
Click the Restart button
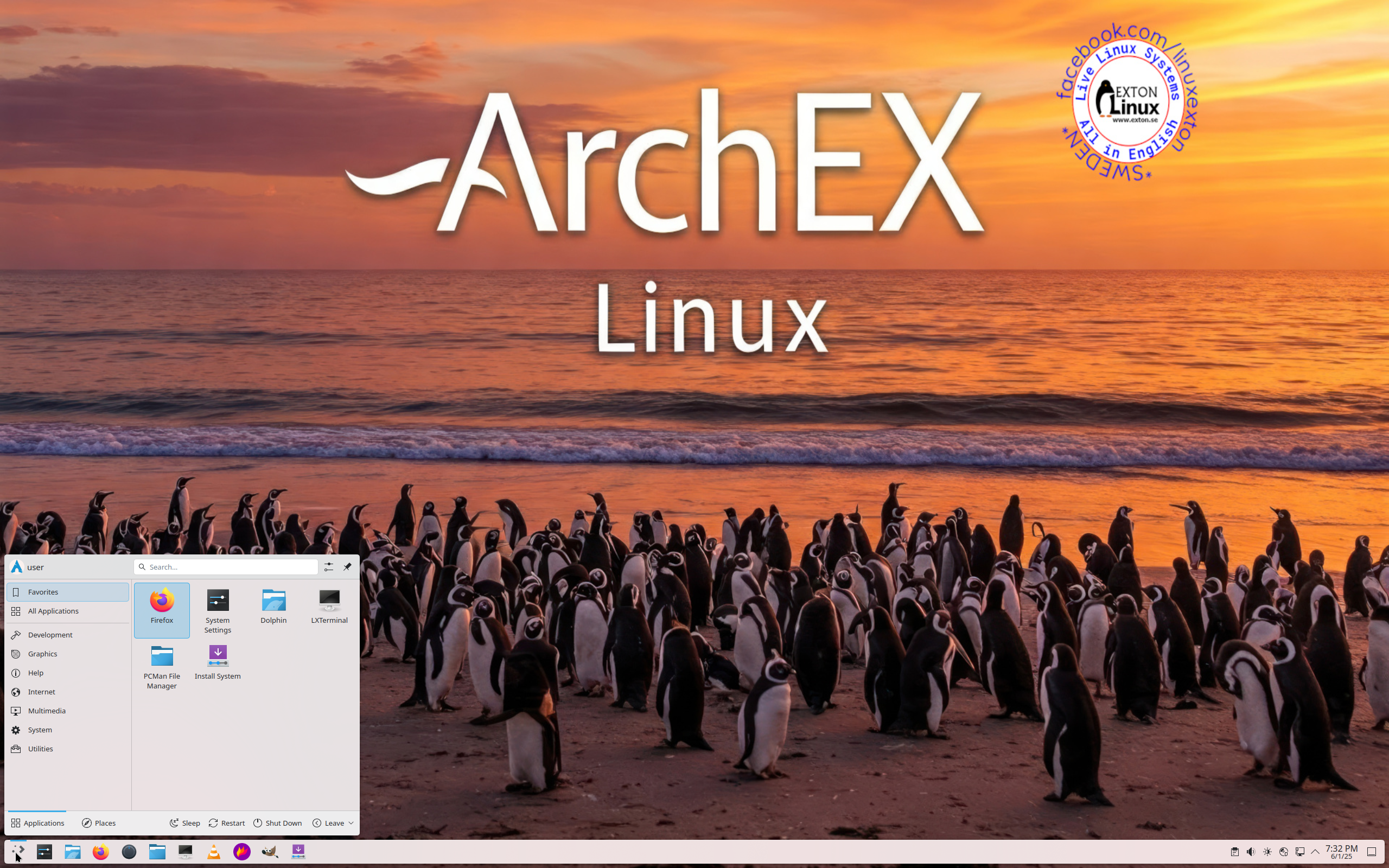click(x=227, y=822)
